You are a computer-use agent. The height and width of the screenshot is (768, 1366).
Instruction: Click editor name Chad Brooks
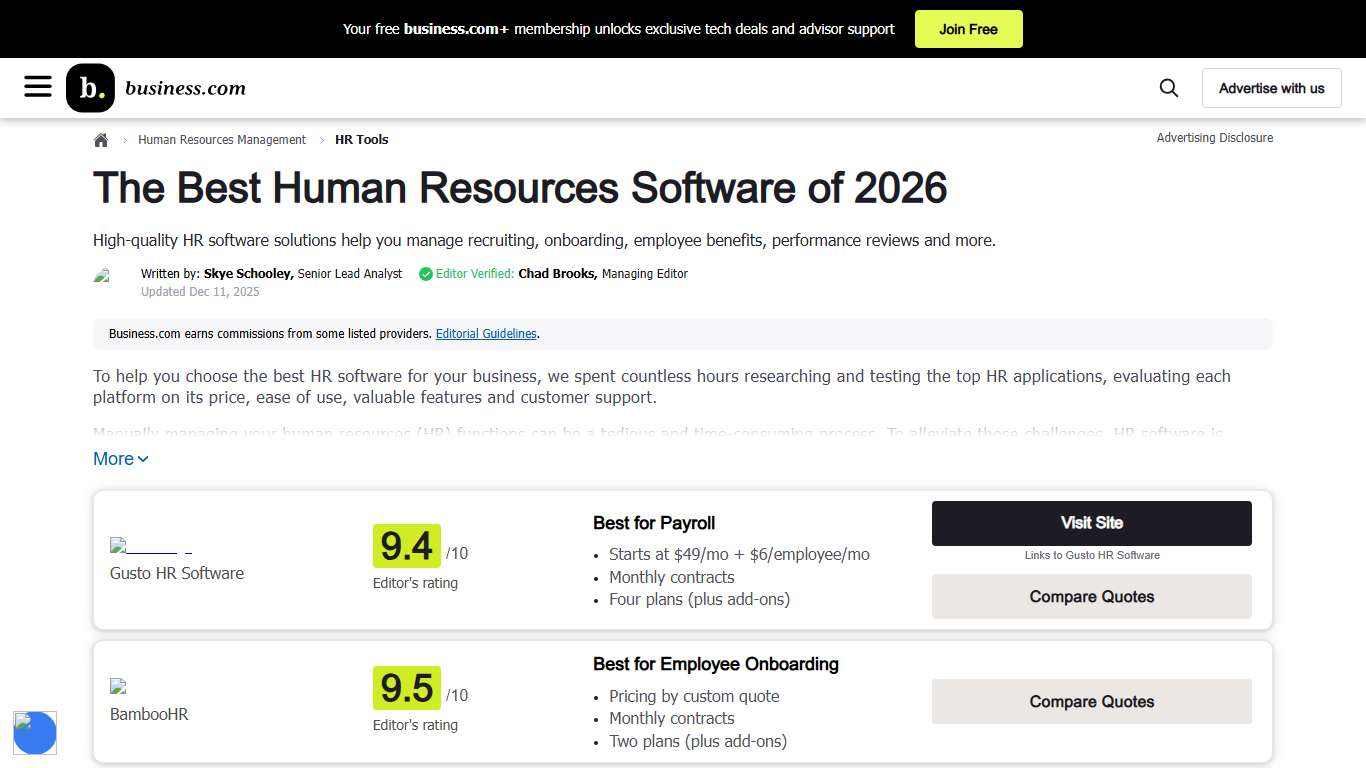pyautogui.click(x=555, y=273)
